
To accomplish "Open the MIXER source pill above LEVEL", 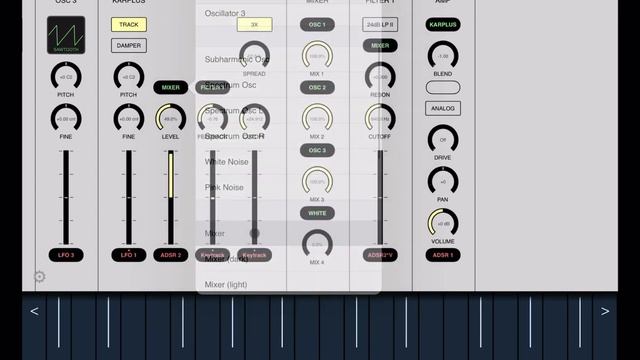I will (x=171, y=87).
